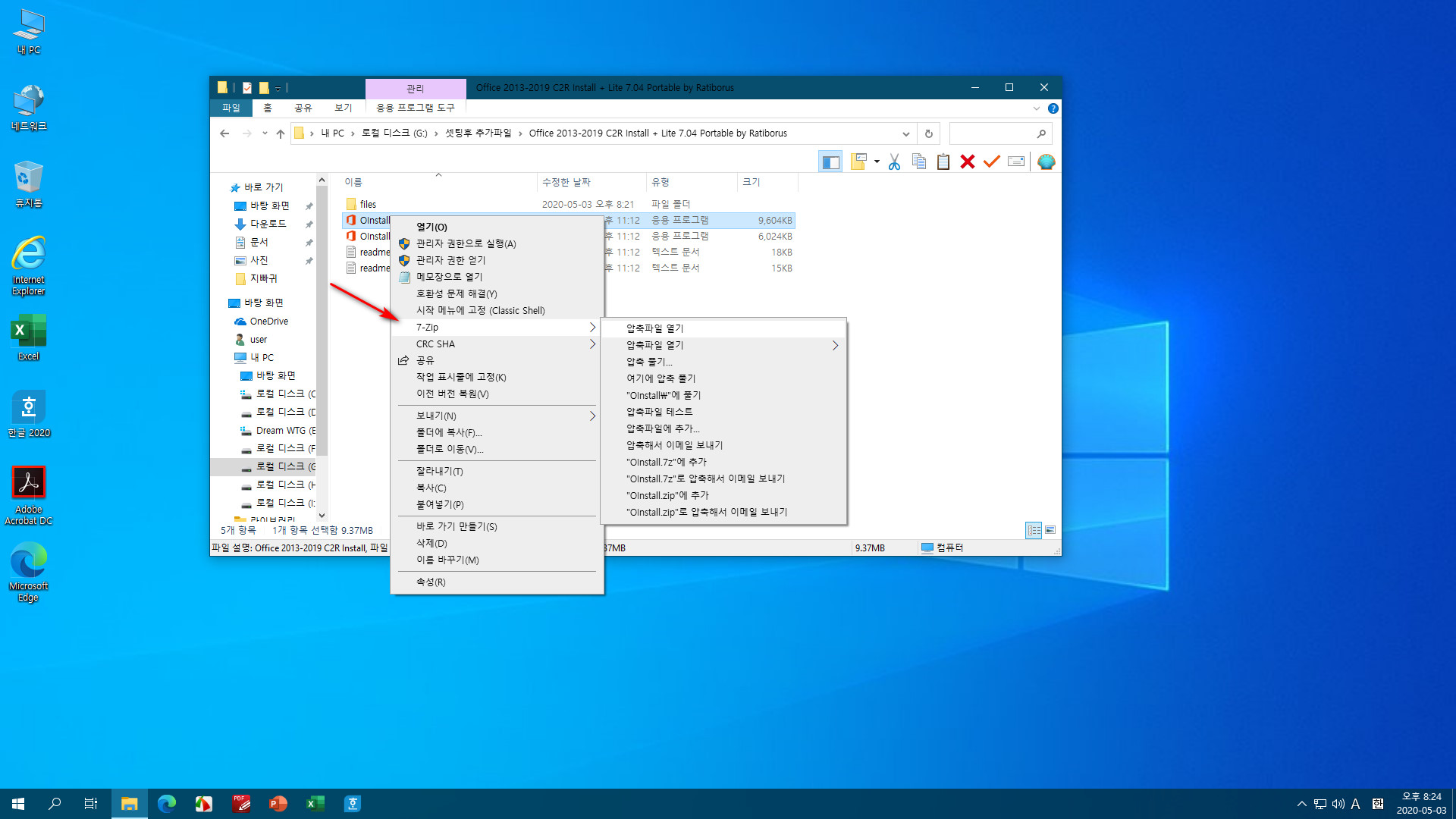Image resolution: width=1456 pixels, height=819 pixels.
Task: Click the red X delete toolbar icon
Action: click(x=967, y=162)
